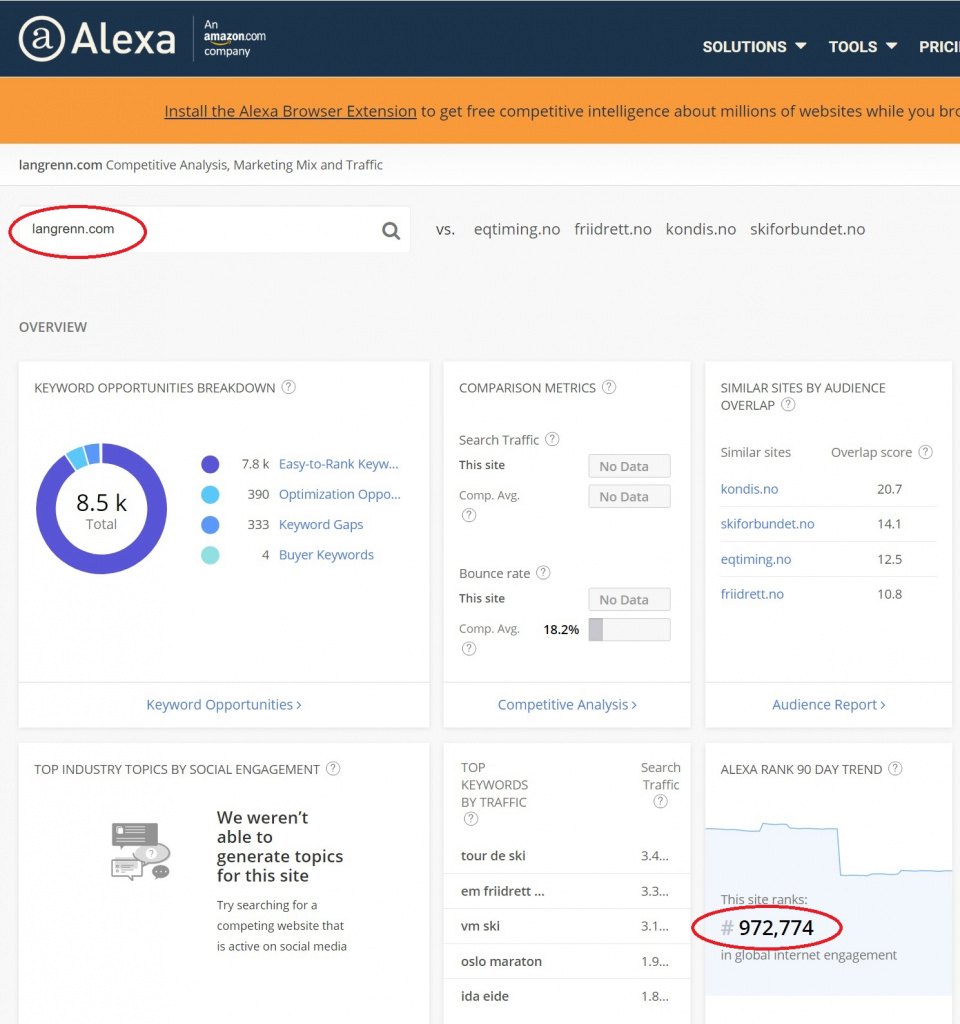
Task: Open Easy-to-Rank Keywords link
Action: (338, 464)
